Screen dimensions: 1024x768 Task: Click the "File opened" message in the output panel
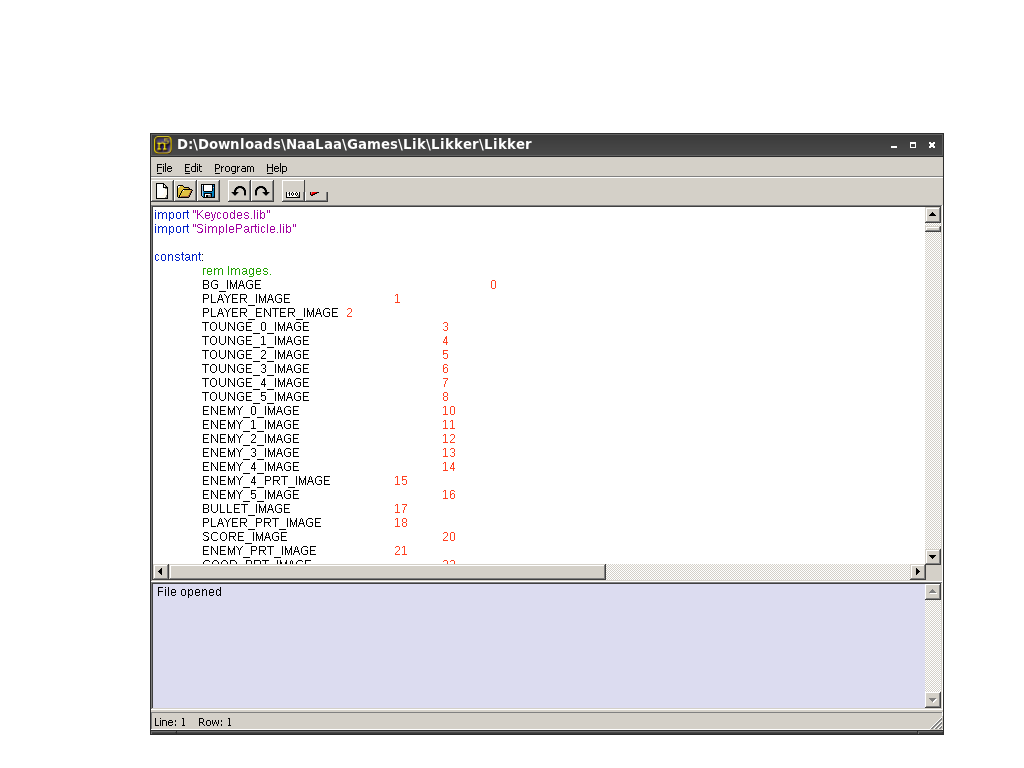pos(189,592)
